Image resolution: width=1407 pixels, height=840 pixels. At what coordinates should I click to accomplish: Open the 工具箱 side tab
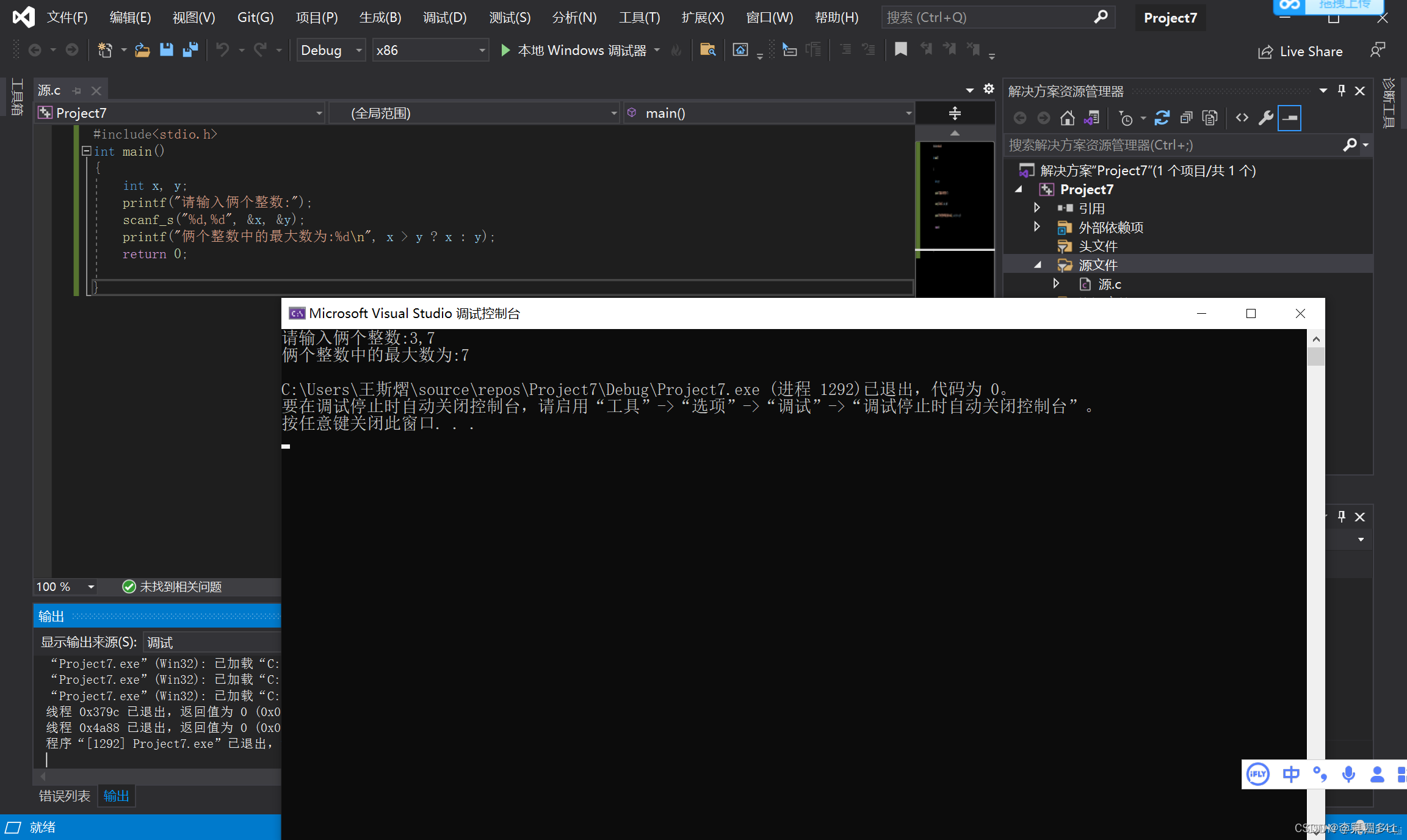tap(17, 97)
